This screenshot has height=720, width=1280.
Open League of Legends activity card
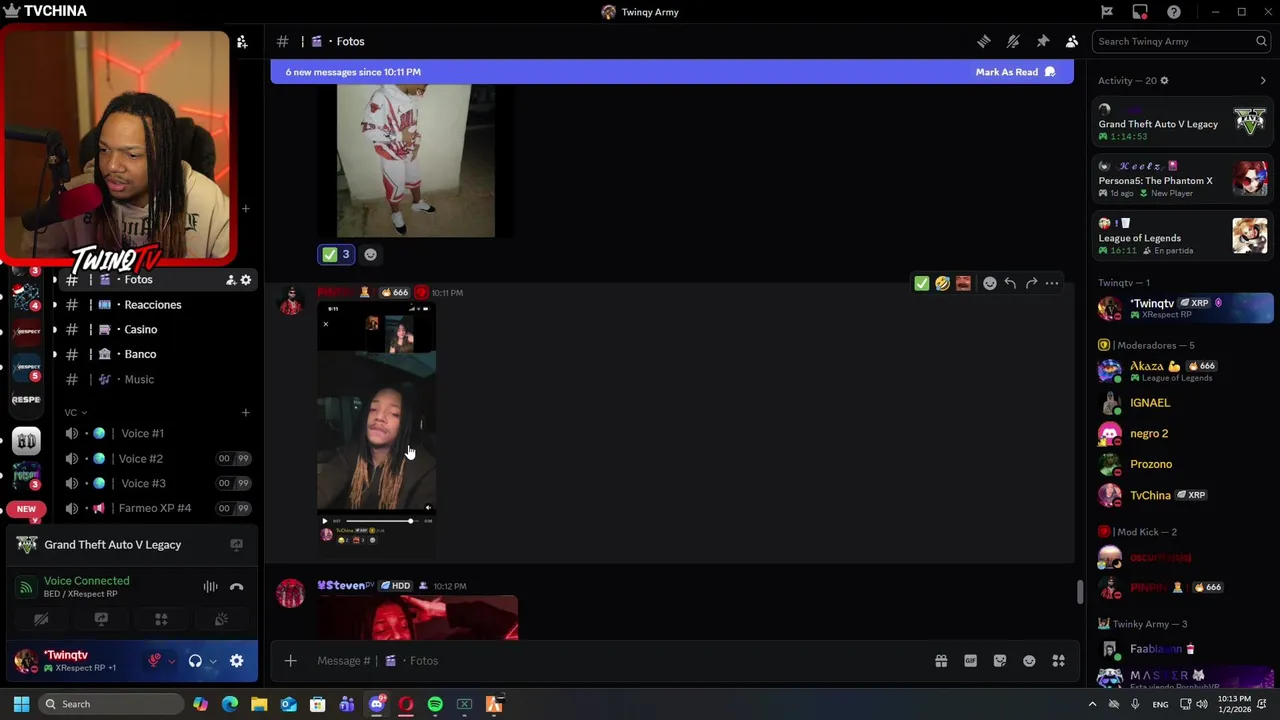point(1182,238)
